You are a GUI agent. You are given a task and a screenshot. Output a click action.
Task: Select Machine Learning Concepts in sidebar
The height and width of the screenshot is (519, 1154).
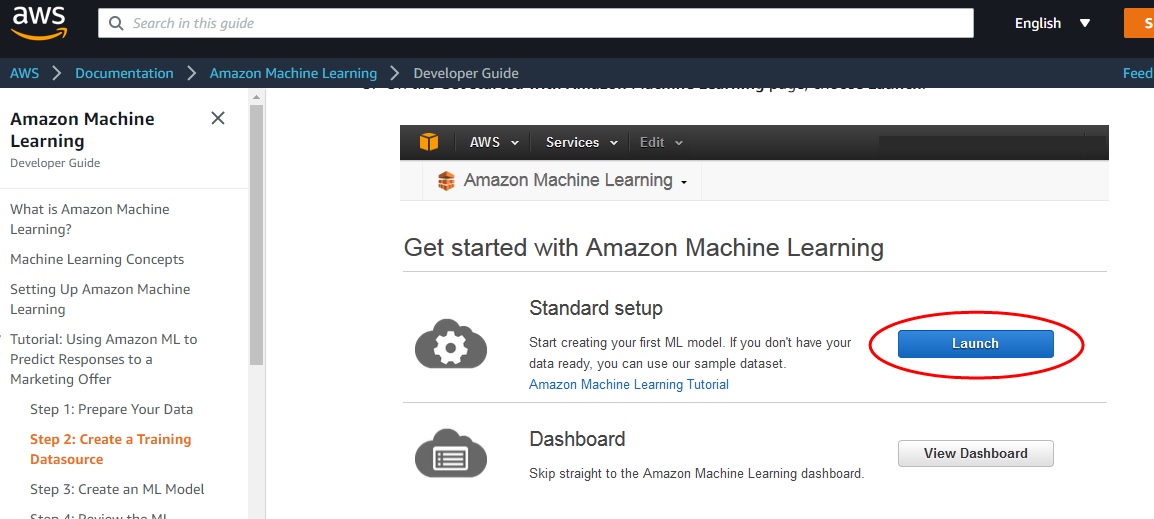[97, 259]
